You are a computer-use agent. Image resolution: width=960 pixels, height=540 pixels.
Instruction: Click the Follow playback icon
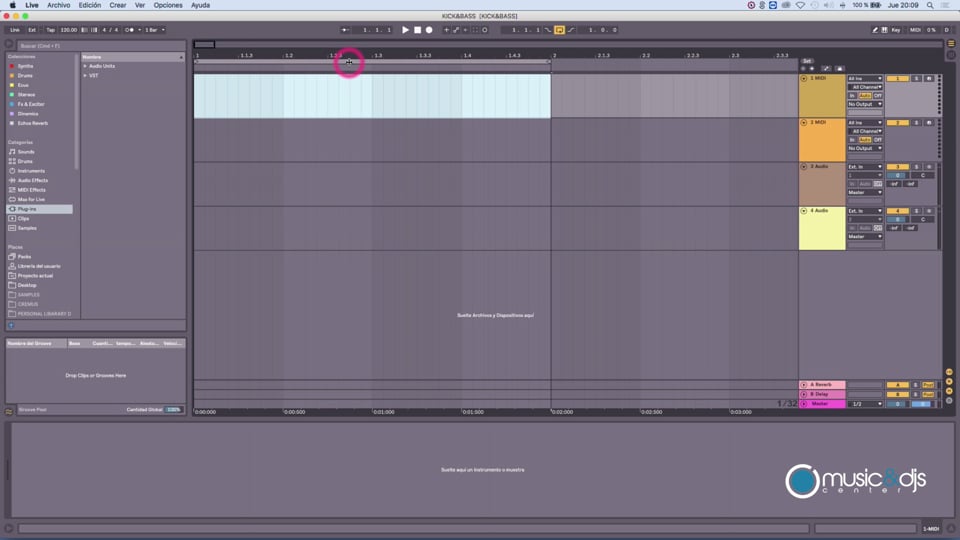coord(345,29)
